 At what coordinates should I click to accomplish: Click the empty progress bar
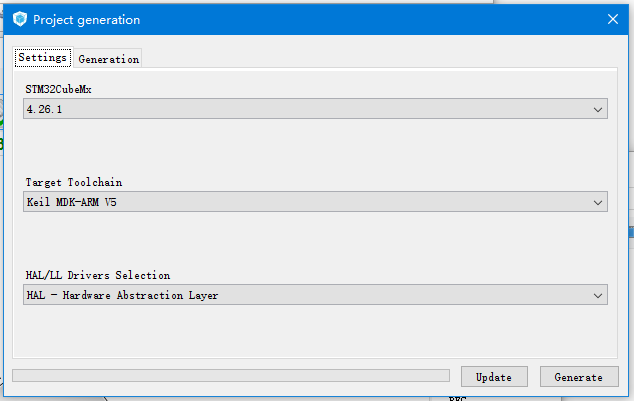(231, 376)
